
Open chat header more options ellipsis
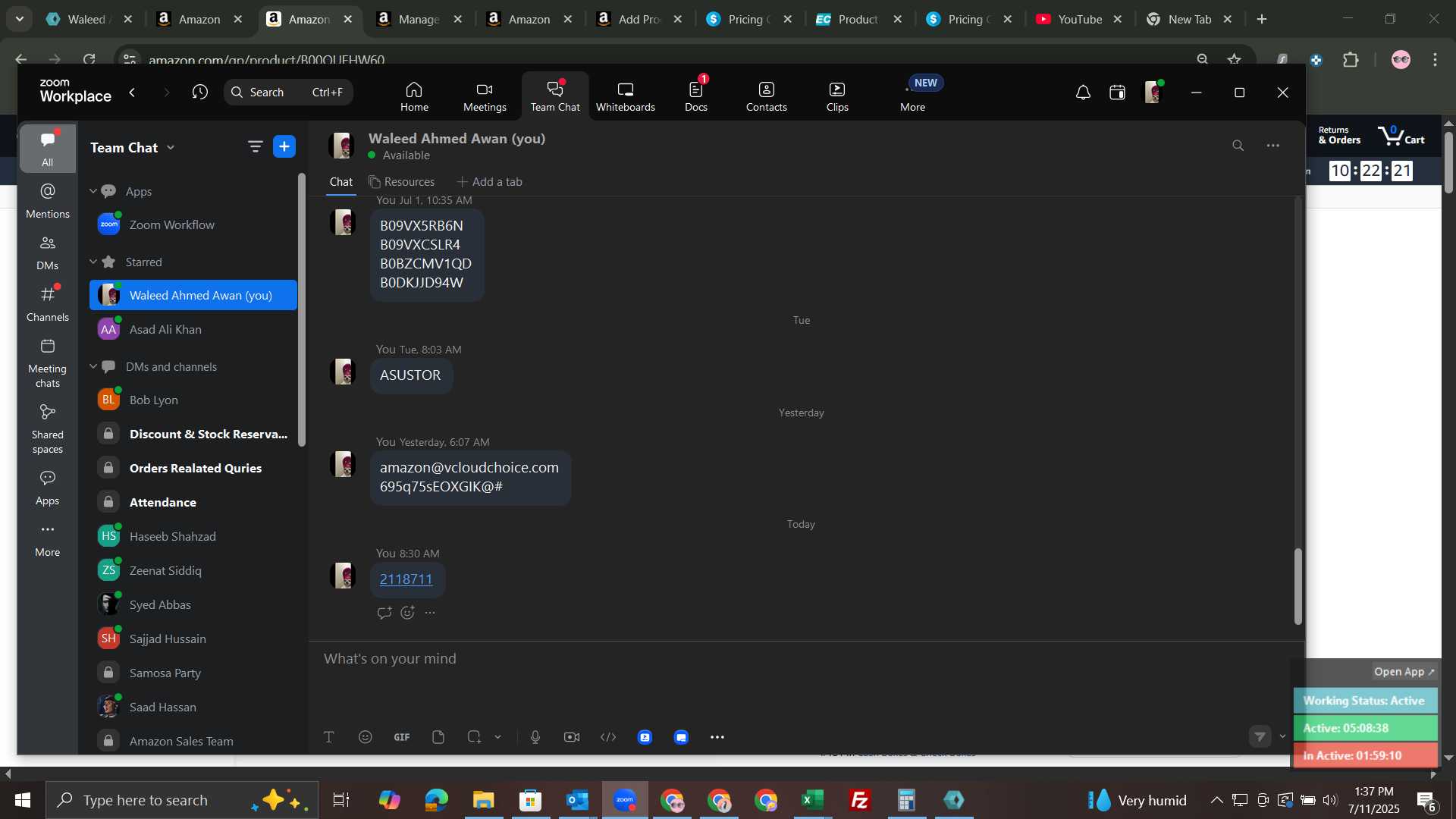coord(1273,146)
